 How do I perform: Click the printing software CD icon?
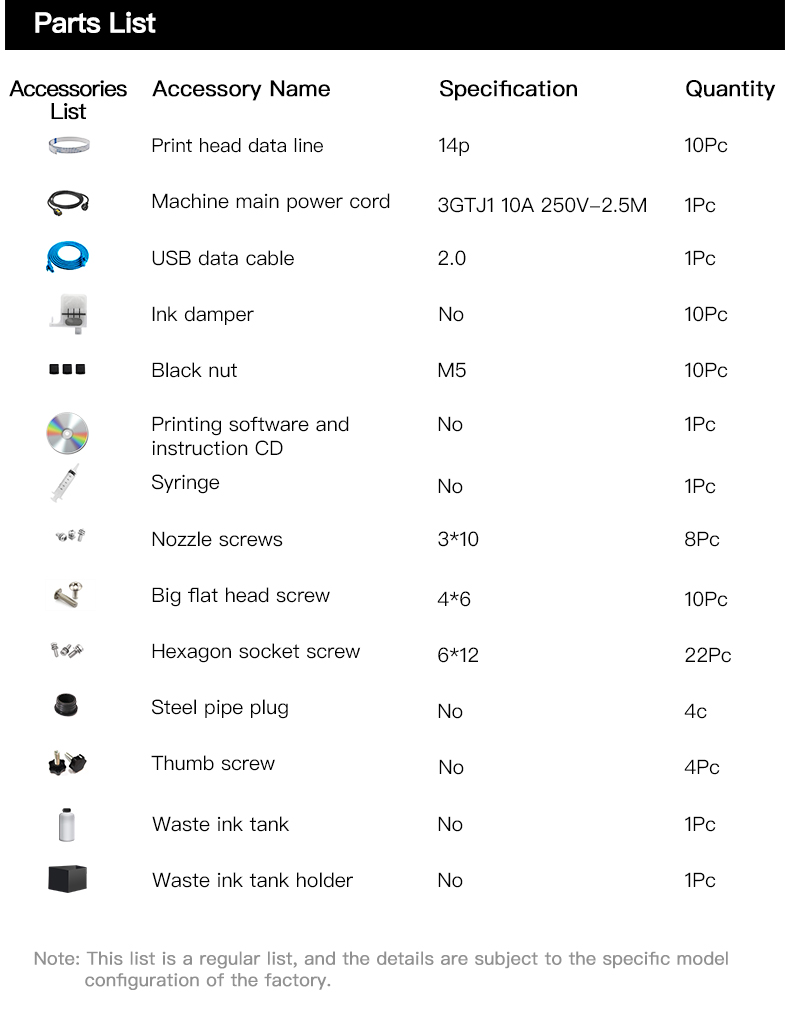tap(68, 433)
